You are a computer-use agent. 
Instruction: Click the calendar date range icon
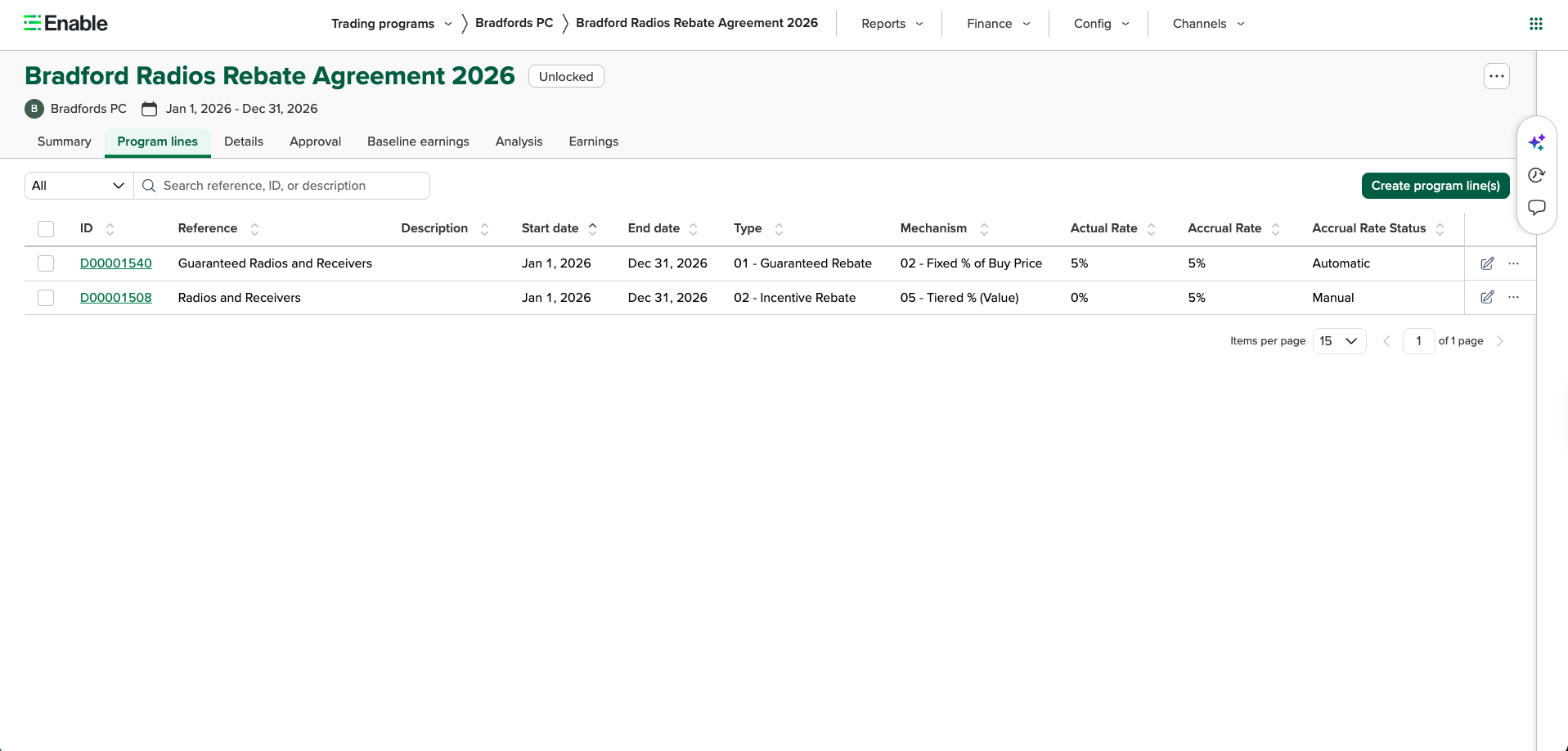click(149, 109)
